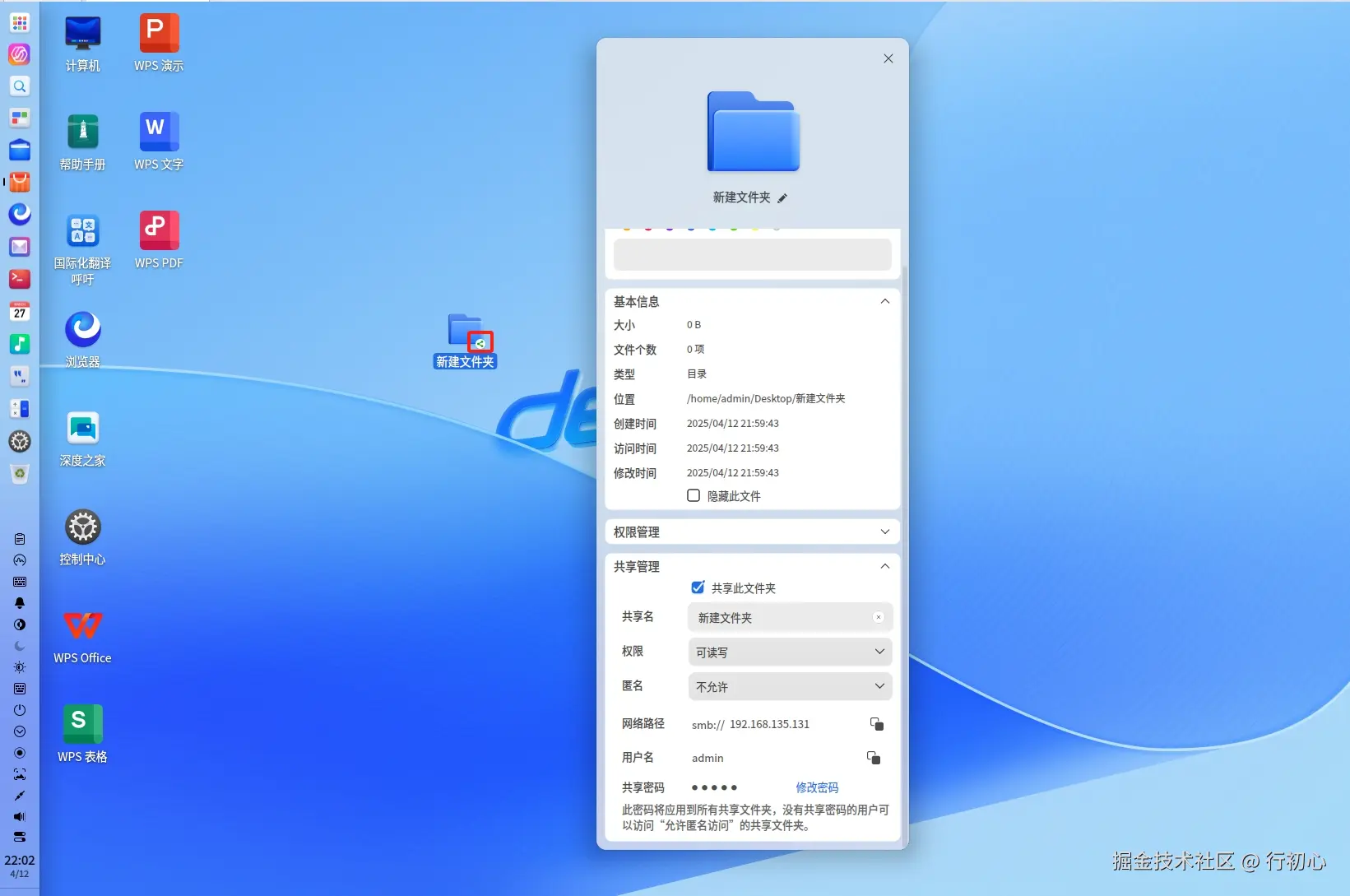Select the 国际化翻译呼吁 desktop icon
This screenshot has height=896, width=1350.
83,248
